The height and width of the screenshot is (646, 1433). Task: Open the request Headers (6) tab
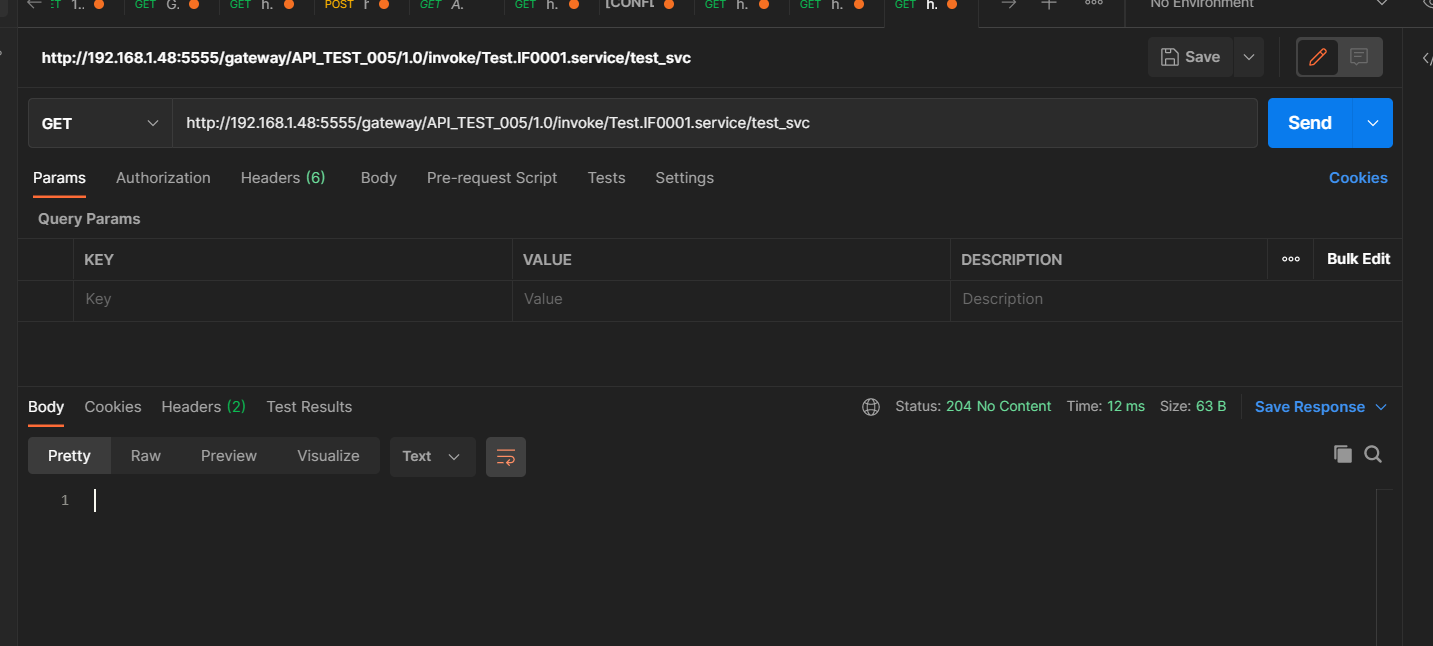click(x=282, y=178)
